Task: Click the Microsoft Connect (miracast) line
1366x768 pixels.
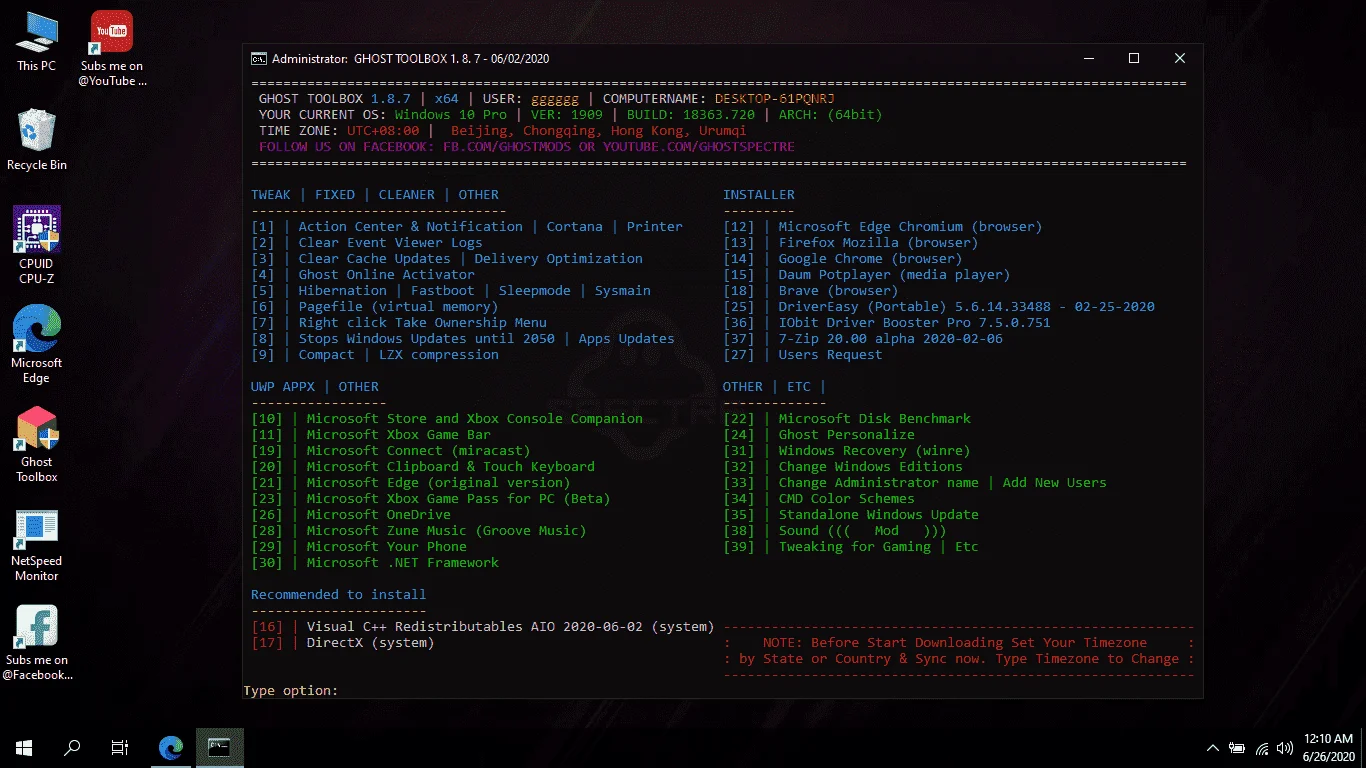Action: pyautogui.click(x=391, y=451)
